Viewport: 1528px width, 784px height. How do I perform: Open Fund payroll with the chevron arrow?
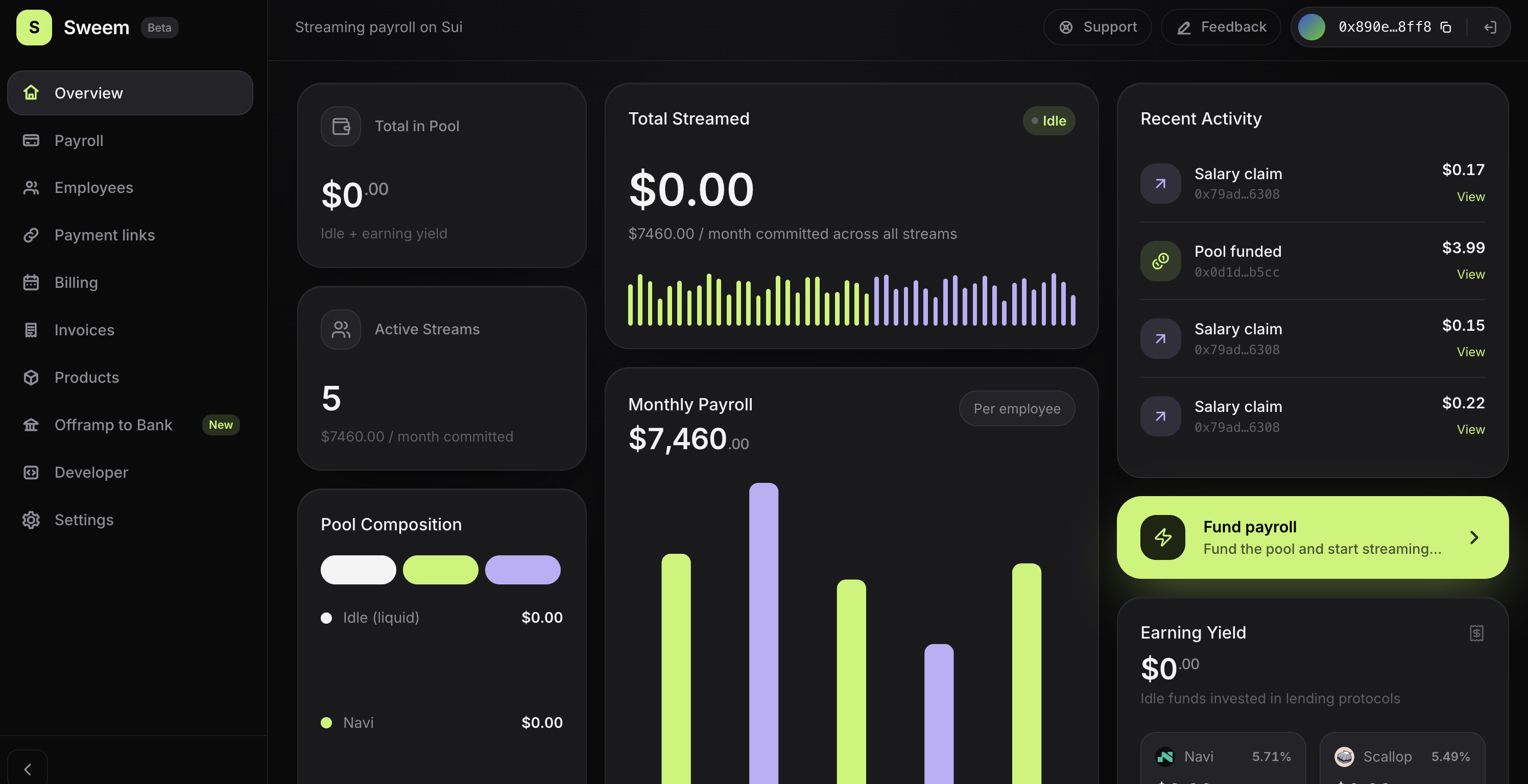[x=1474, y=538]
